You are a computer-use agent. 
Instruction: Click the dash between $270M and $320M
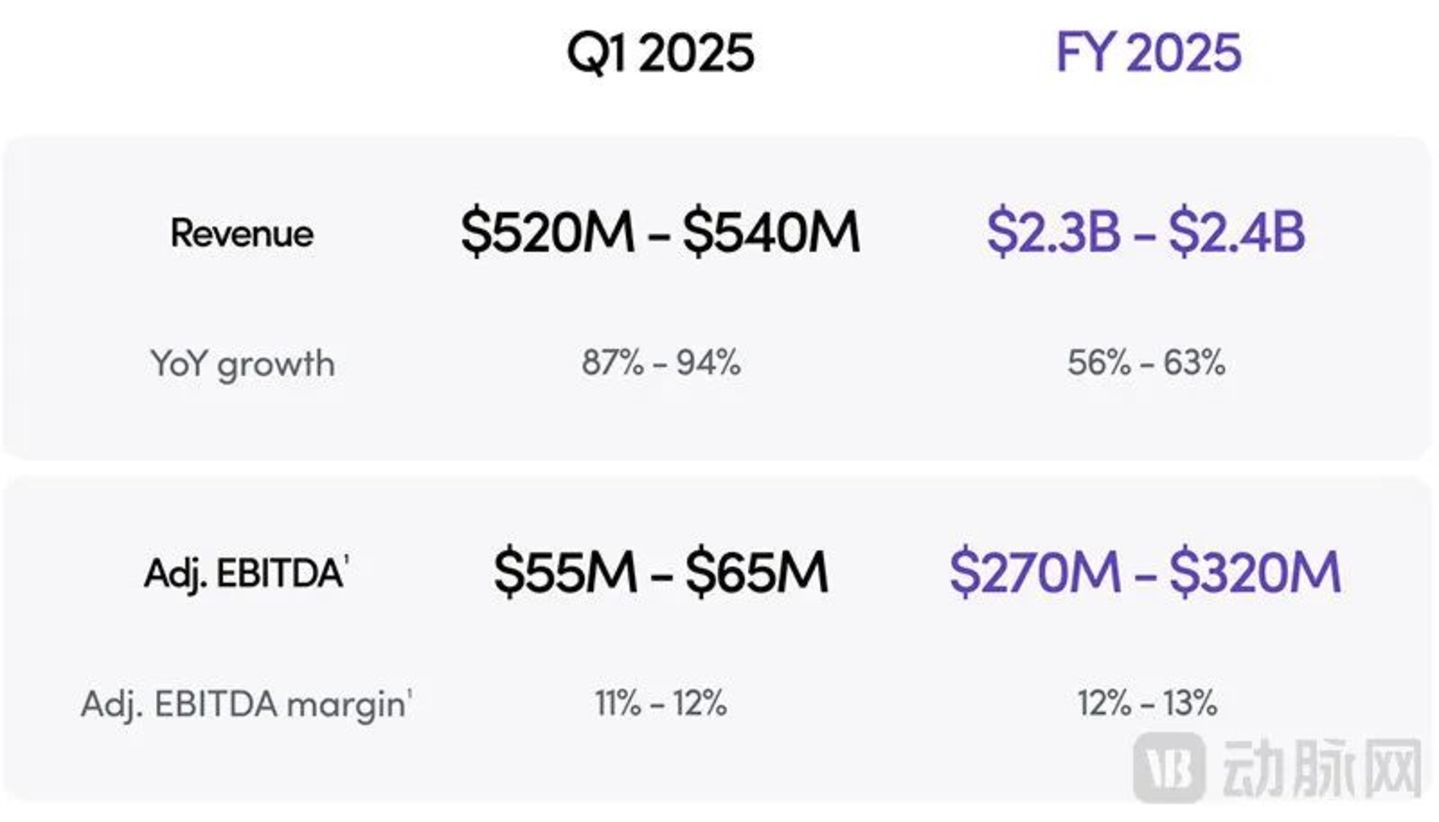click(x=1144, y=576)
